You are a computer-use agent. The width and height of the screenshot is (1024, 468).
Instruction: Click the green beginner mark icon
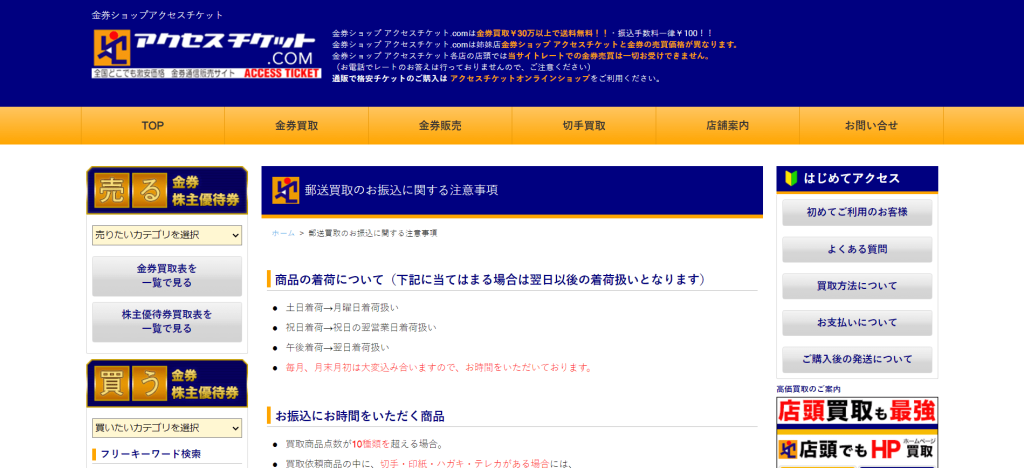[791, 179]
